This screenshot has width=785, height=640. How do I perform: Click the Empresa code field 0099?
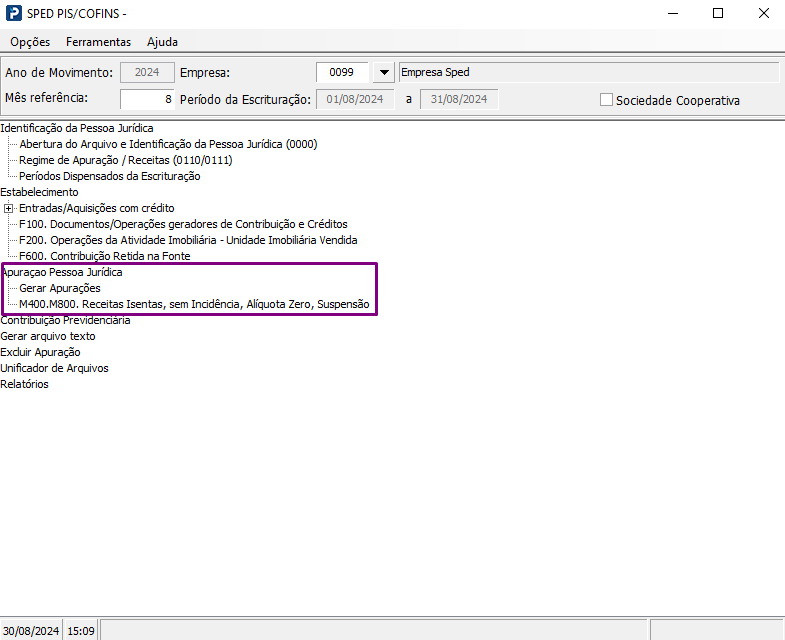[x=342, y=73]
